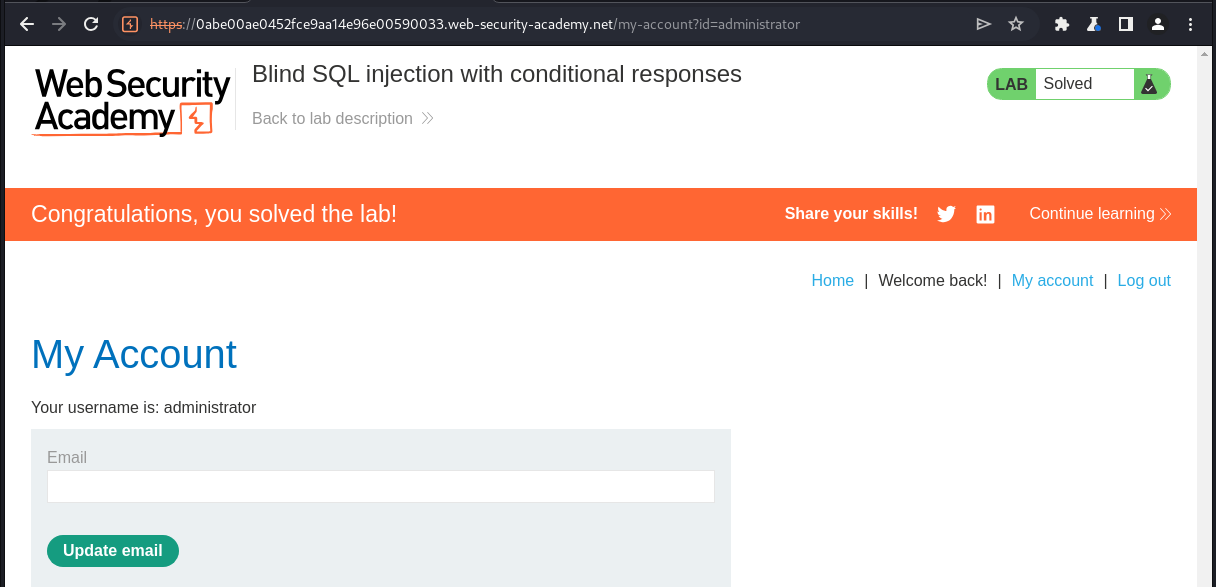Image resolution: width=1216 pixels, height=587 pixels.
Task: Click the green lab flask status icon
Action: click(x=1149, y=85)
